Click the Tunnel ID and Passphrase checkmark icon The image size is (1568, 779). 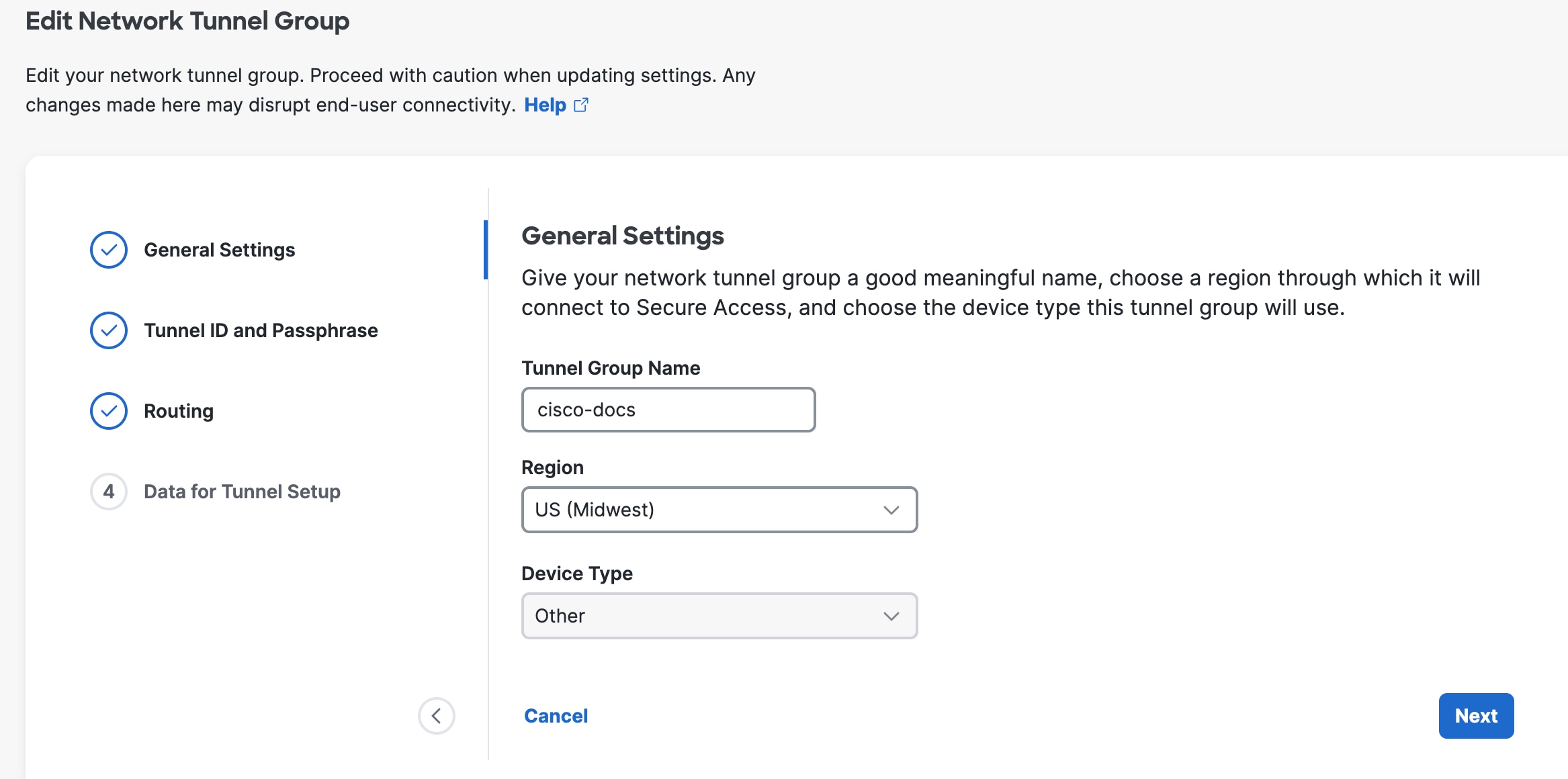tap(108, 330)
